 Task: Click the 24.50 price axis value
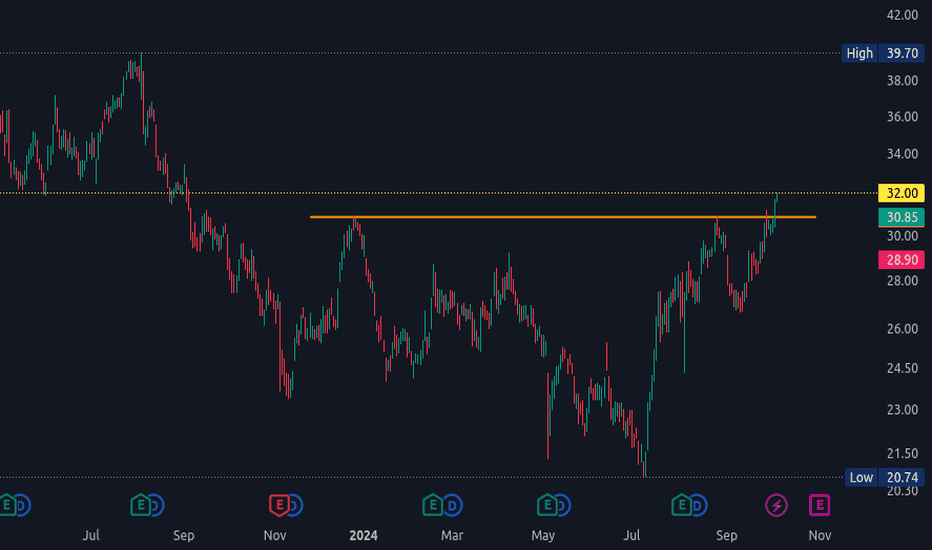point(902,368)
